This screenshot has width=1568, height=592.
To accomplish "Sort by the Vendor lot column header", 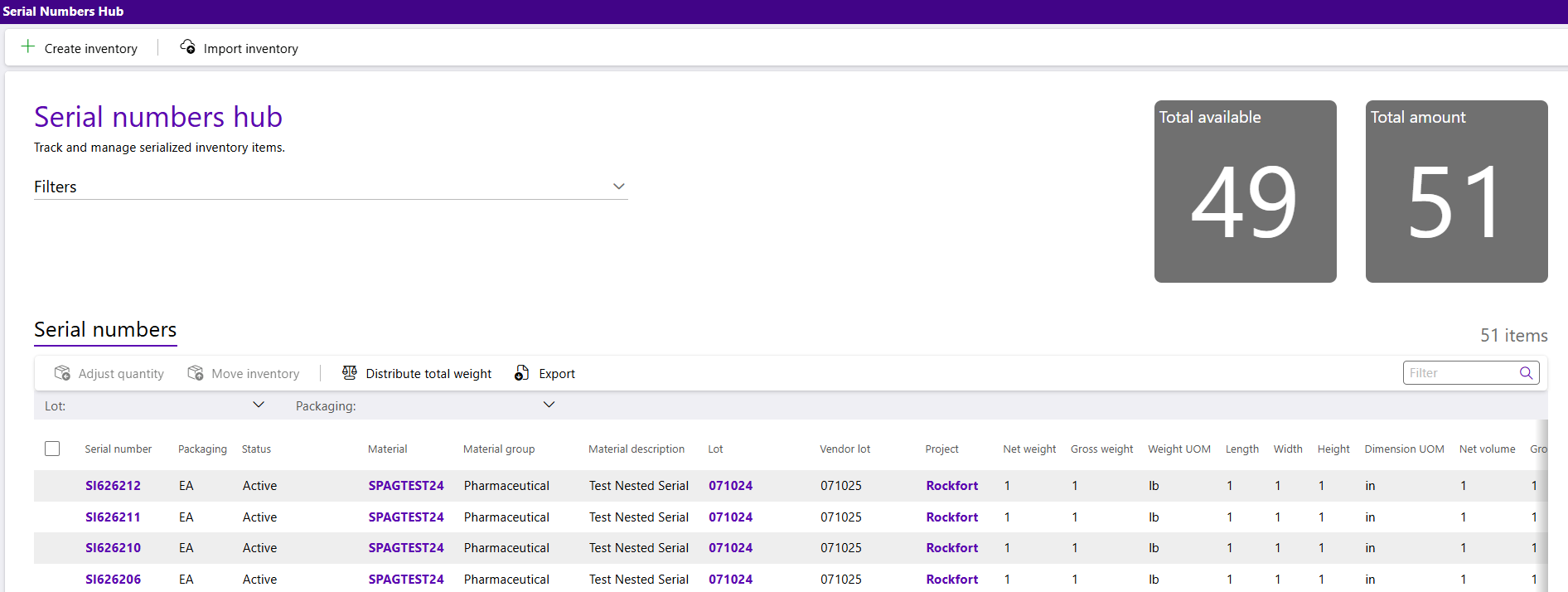I will coord(844,449).
